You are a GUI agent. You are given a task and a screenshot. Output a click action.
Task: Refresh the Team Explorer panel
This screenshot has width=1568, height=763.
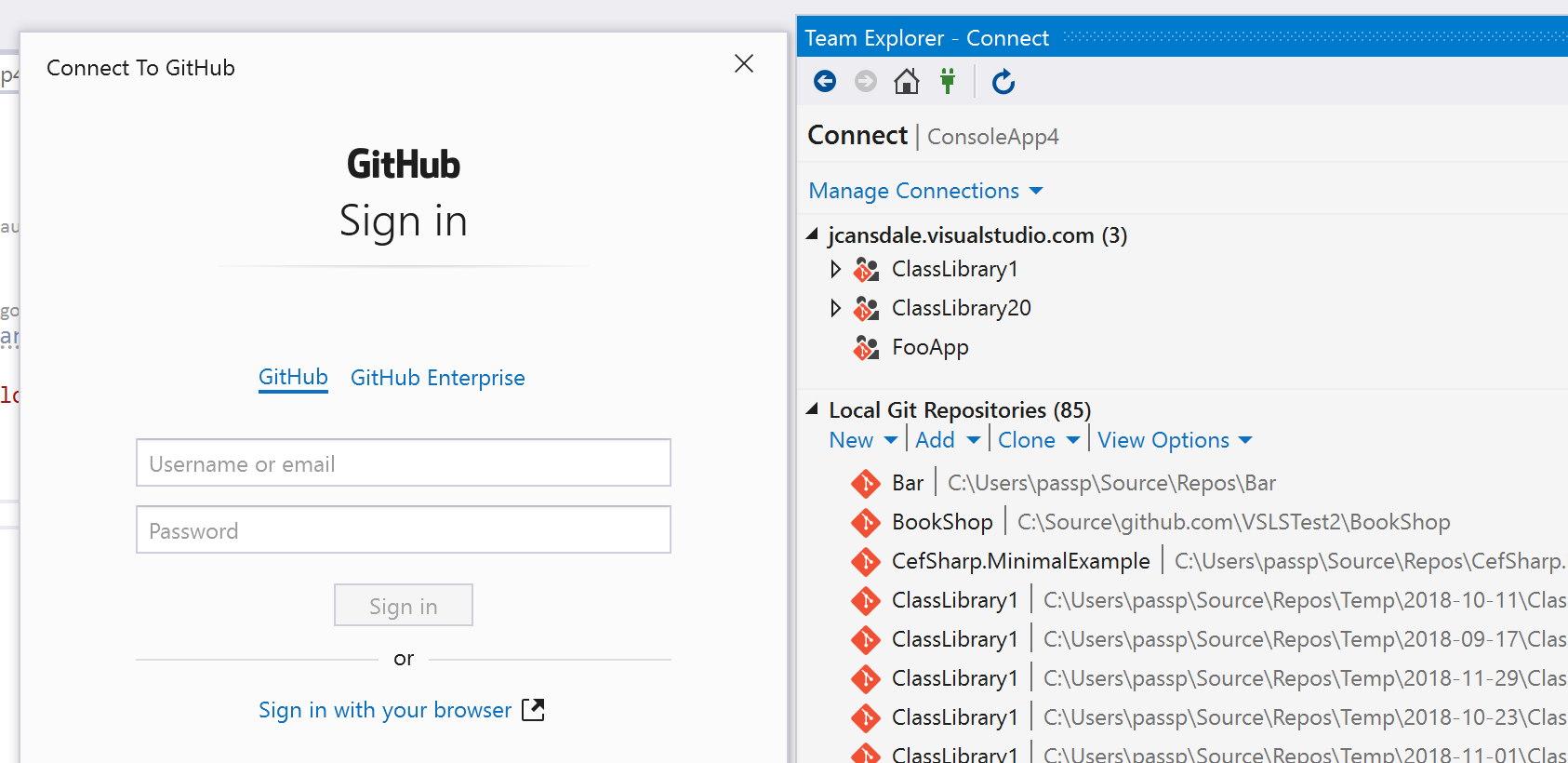coord(1003,82)
